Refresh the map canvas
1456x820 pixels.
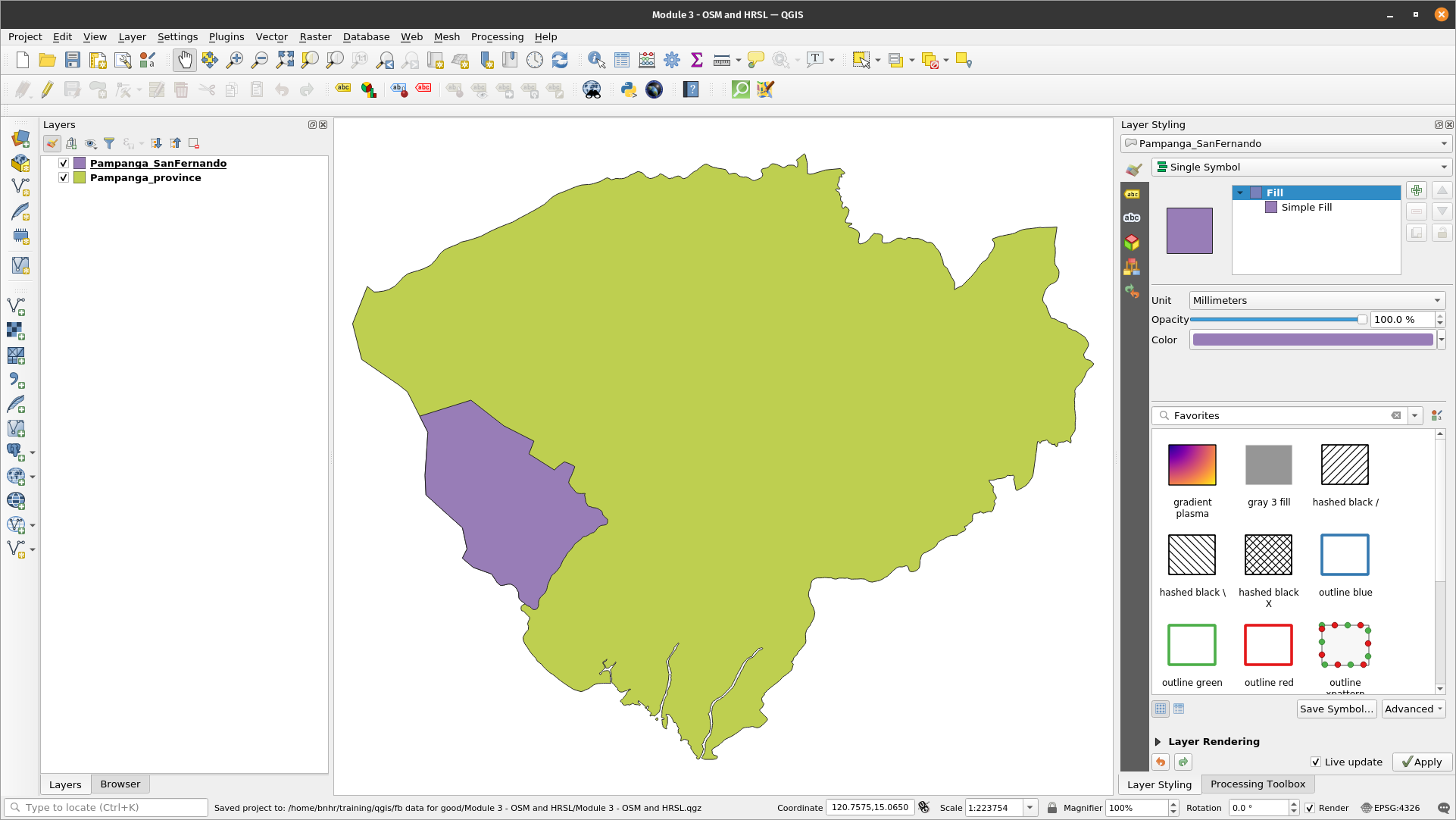click(x=560, y=60)
